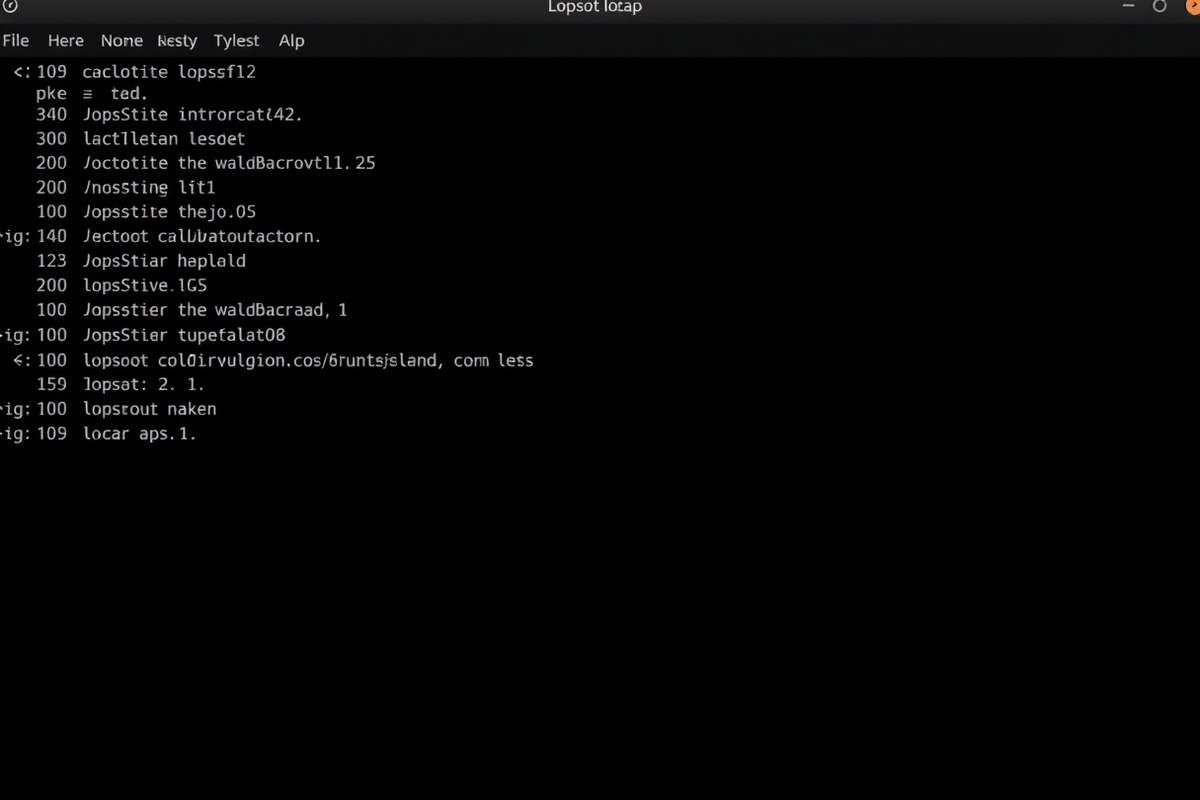Open the File menu
Image resolution: width=1200 pixels, height=800 pixels.
point(16,41)
